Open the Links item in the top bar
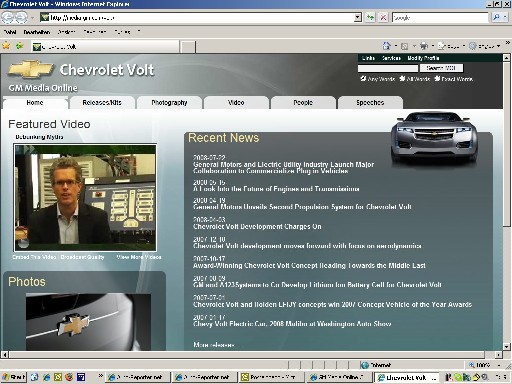Viewport: 512px width, 384px height. click(x=368, y=58)
